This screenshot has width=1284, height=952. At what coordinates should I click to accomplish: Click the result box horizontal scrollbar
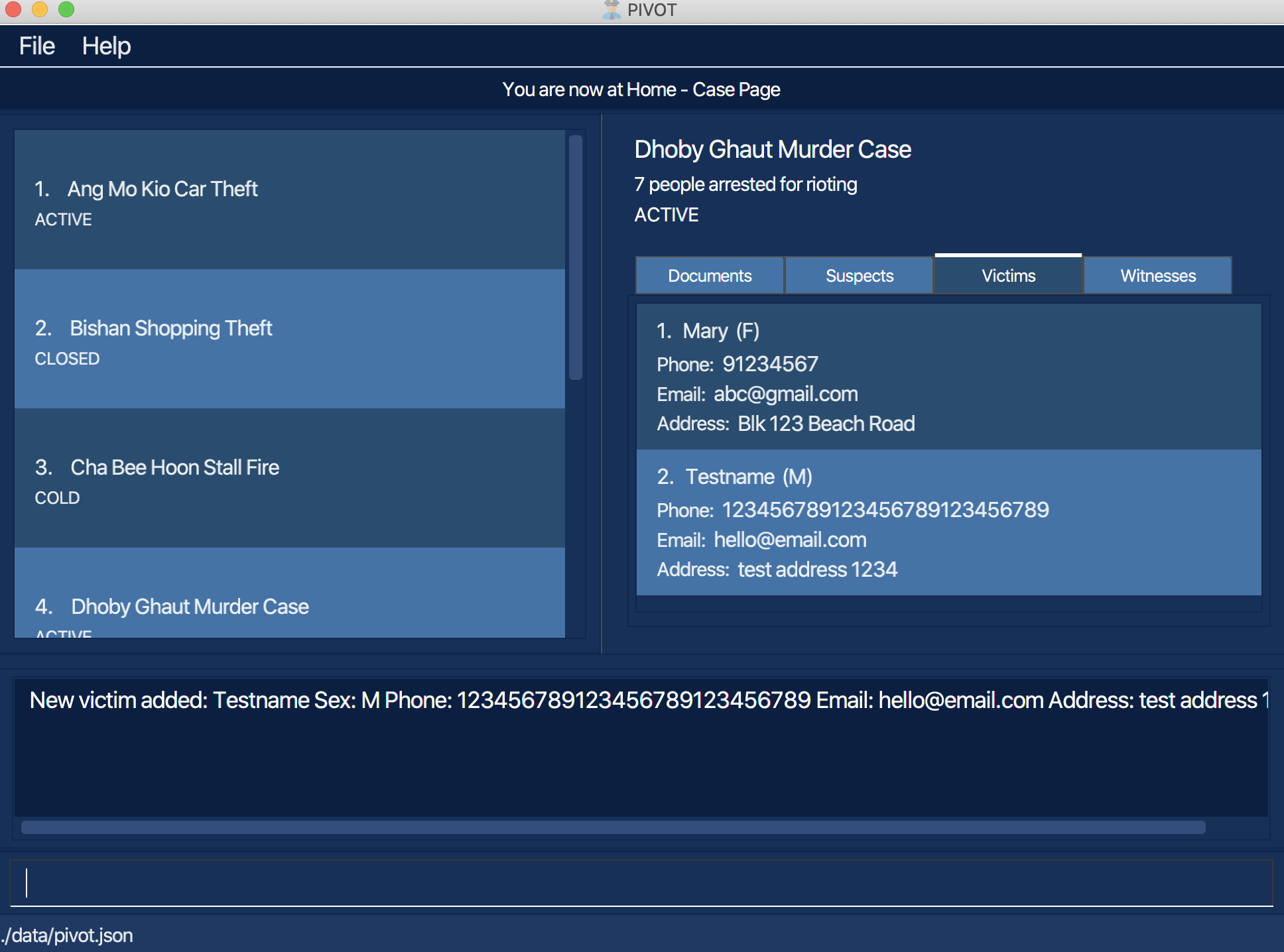pos(613,827)
